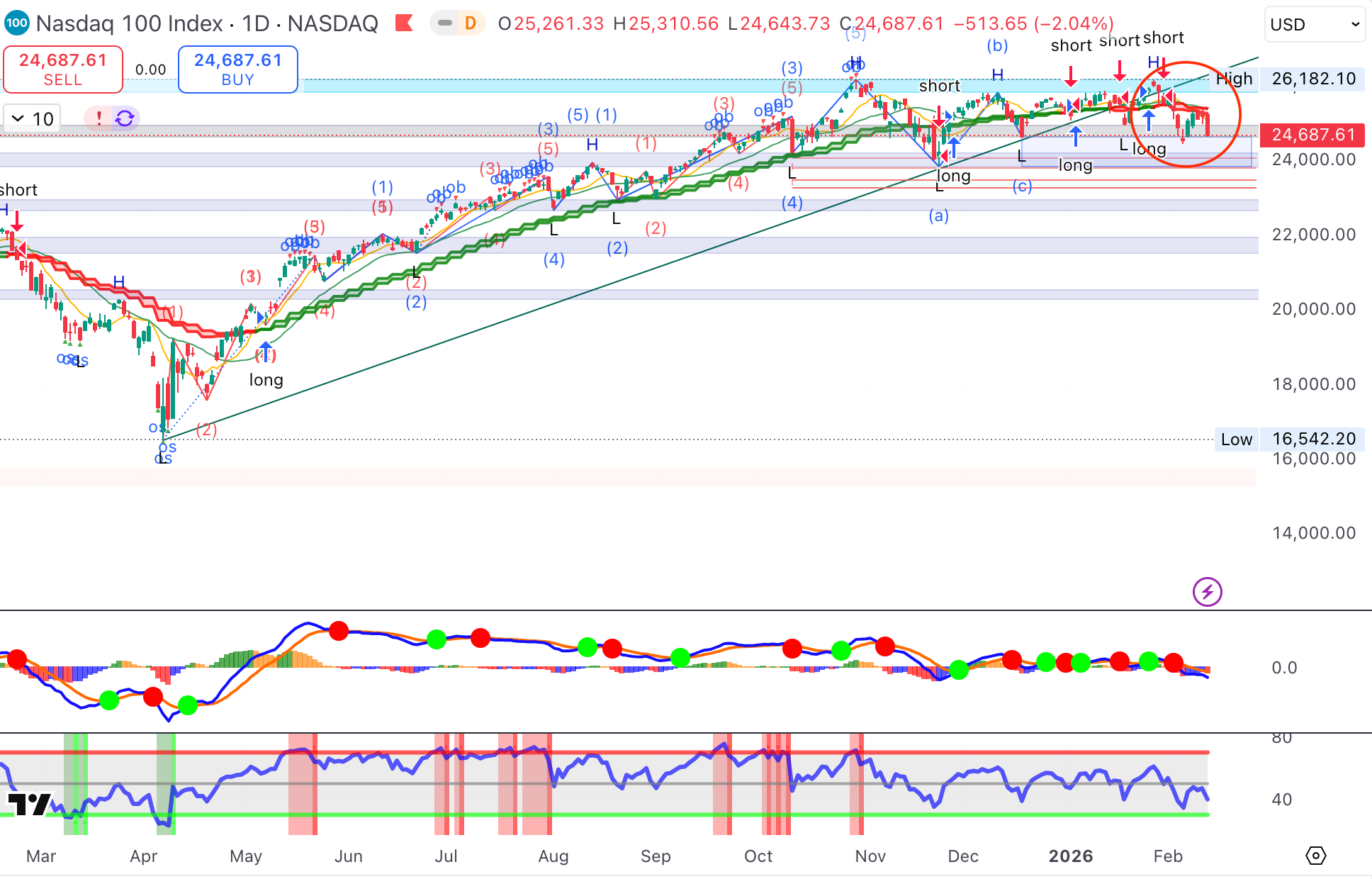The image size is (1372, 879).
Task: Click the High 26,182.10 price label
Action: [1313, 79]
